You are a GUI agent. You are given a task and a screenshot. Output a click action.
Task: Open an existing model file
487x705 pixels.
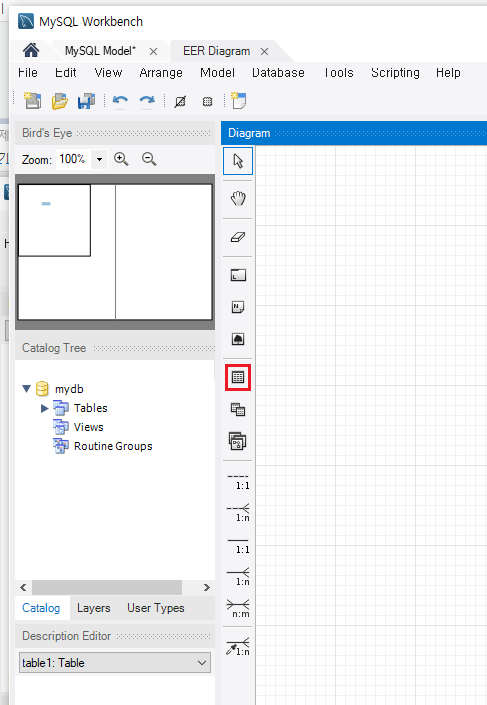coord(59,101)
